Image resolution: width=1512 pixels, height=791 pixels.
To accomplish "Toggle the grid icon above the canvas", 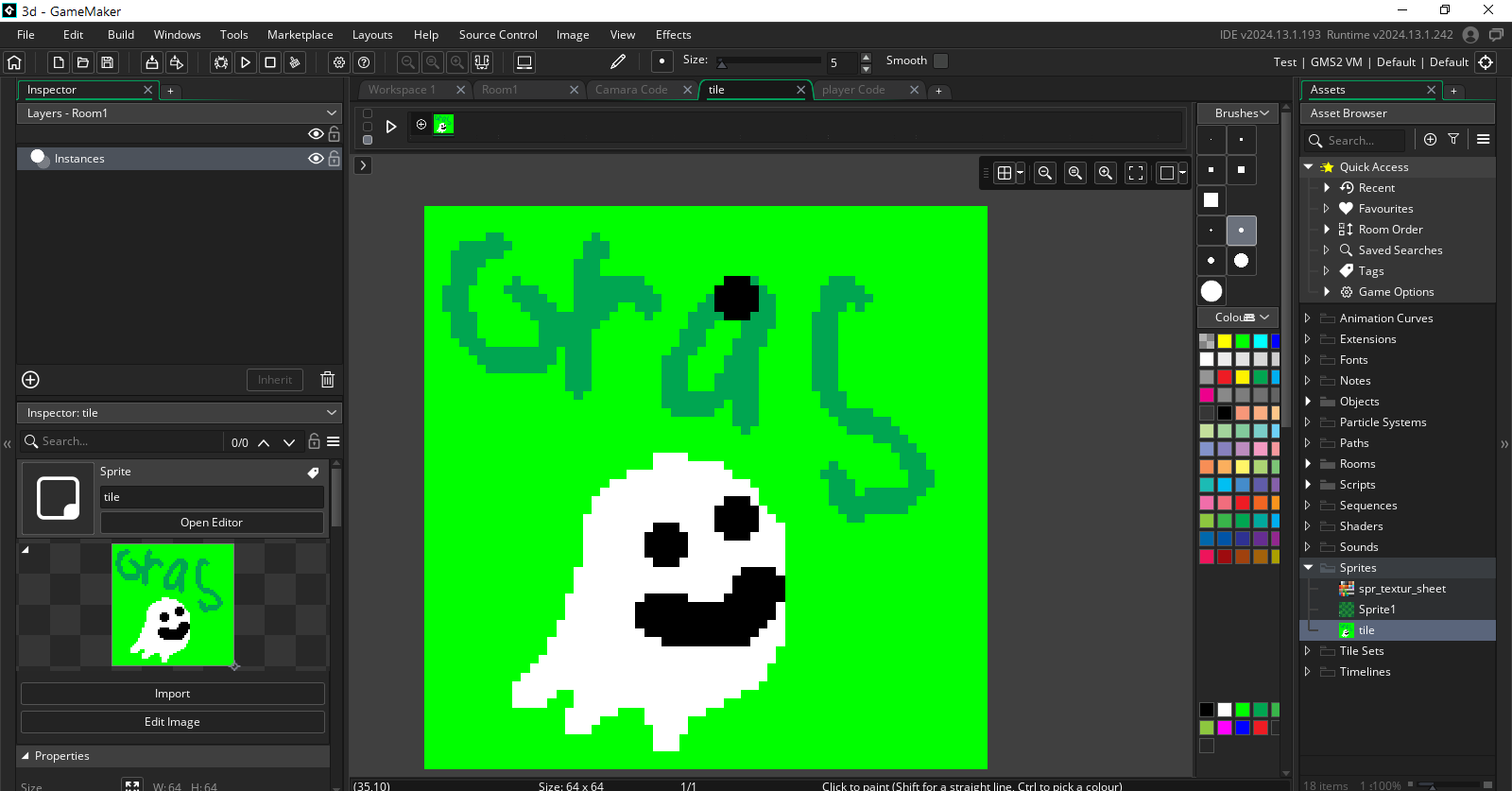I will tap(1005, 173).
